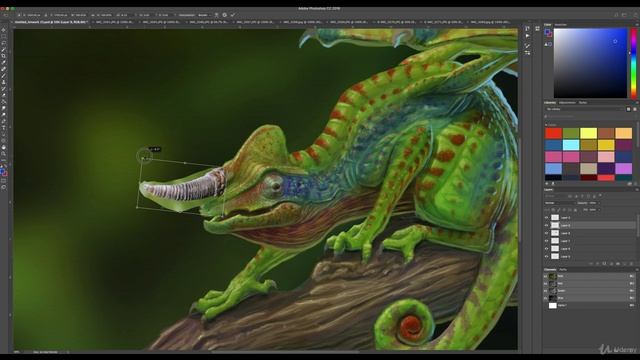This screenshot has height=360, width=640.
Task: Open the layer filter kind dropdown
Action: point(554,196)
